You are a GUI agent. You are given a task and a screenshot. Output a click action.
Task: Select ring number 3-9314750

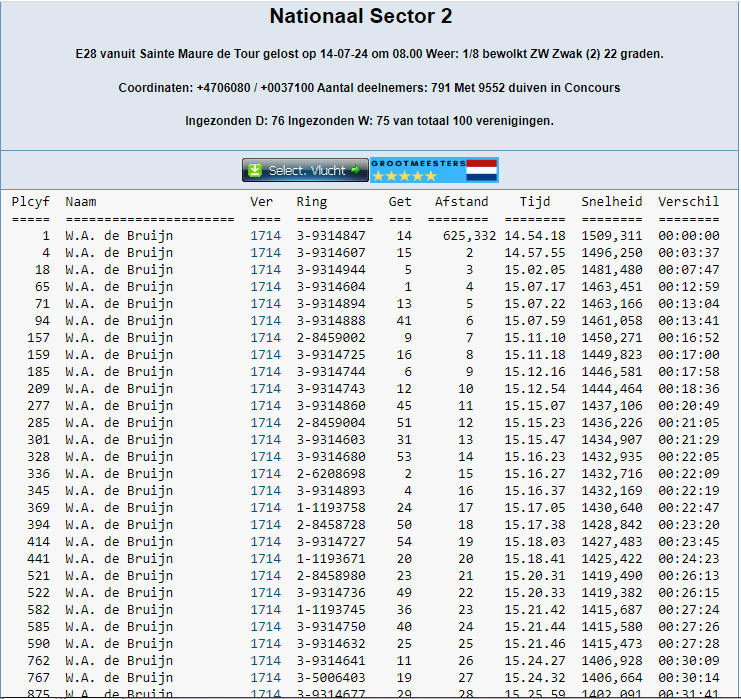coord(331,627)
